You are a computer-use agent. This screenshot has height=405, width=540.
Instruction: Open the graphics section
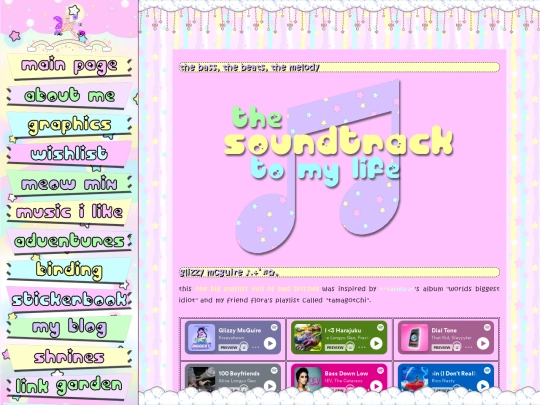coord(69,125)
